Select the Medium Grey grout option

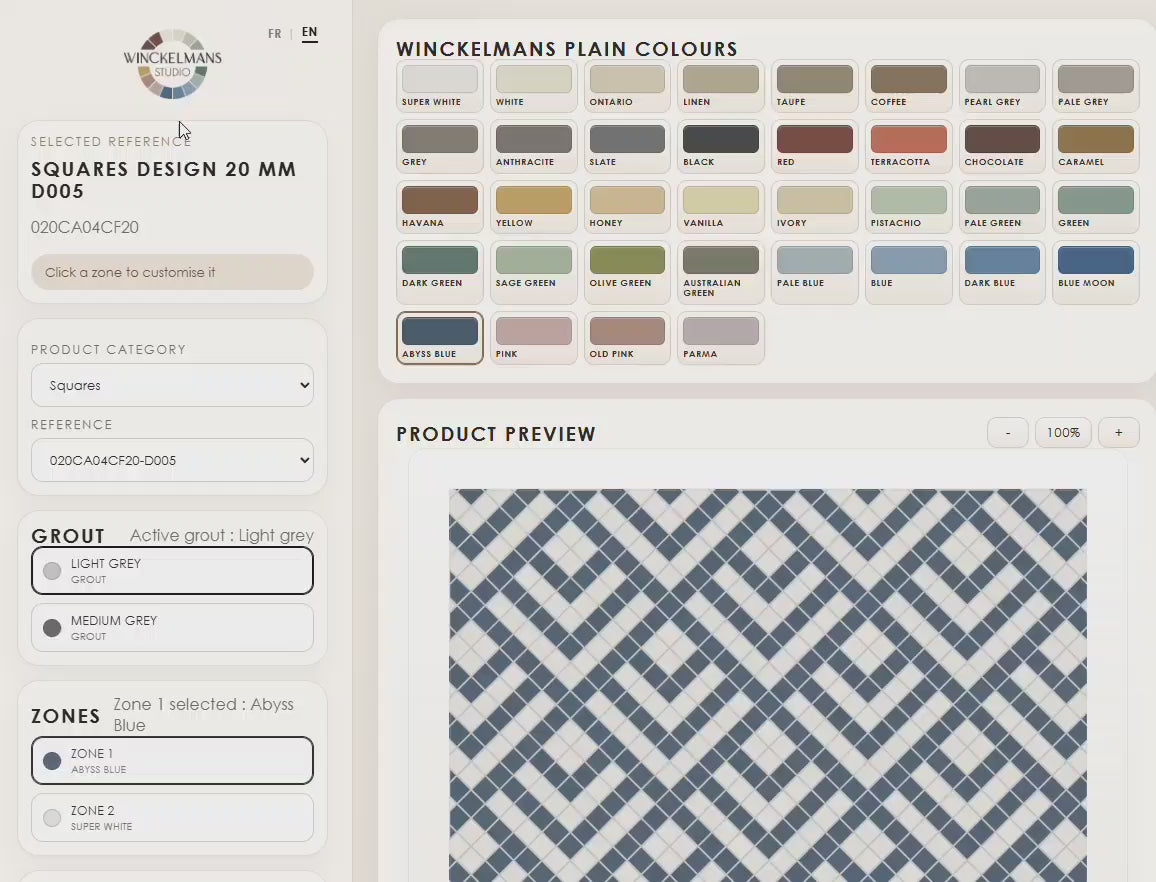[173, 628]
